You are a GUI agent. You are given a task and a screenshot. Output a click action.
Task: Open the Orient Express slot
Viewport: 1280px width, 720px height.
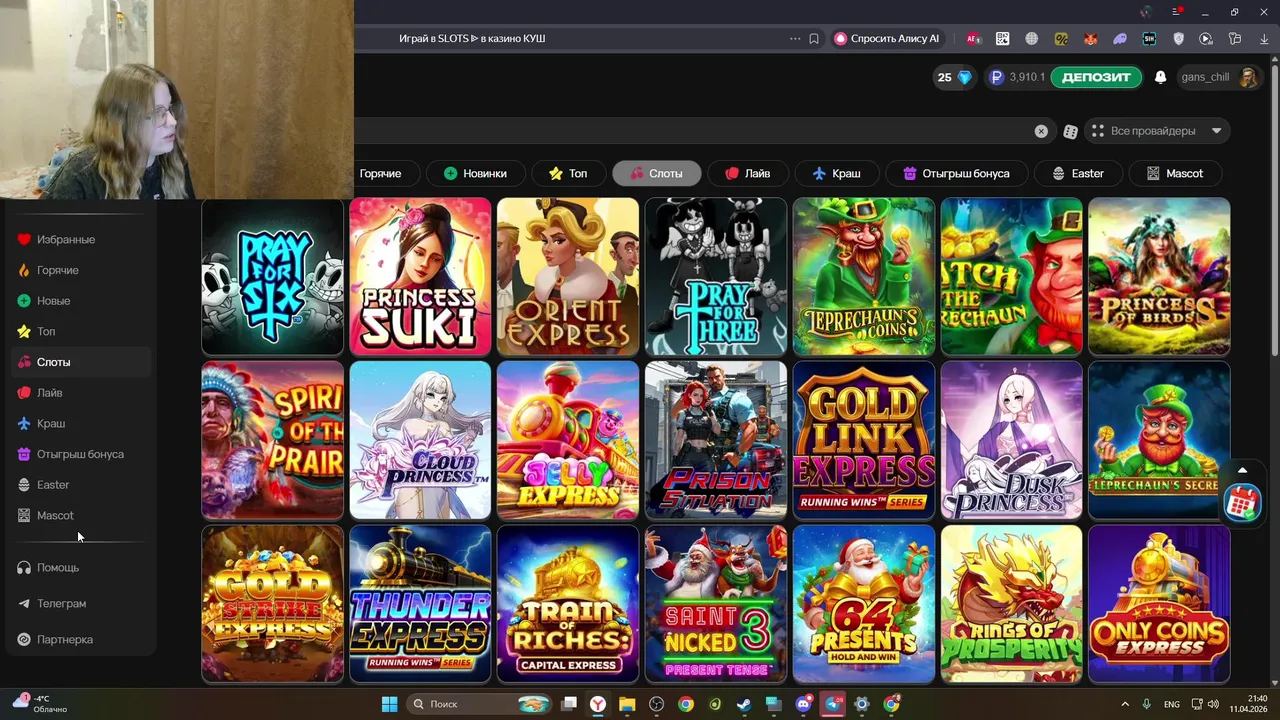tap(568, 277)
